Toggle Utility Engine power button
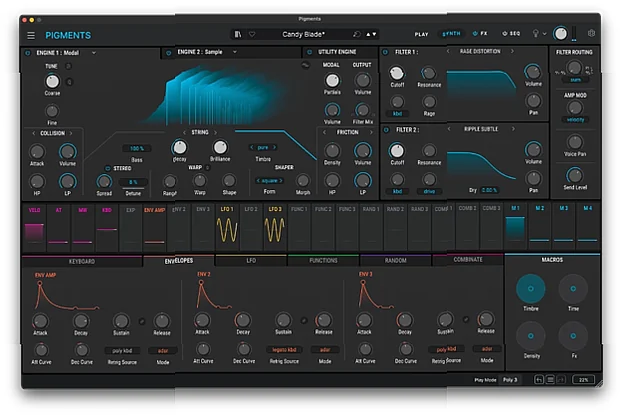Viewport: 622px width, 415px height. (x=309, y=52)
